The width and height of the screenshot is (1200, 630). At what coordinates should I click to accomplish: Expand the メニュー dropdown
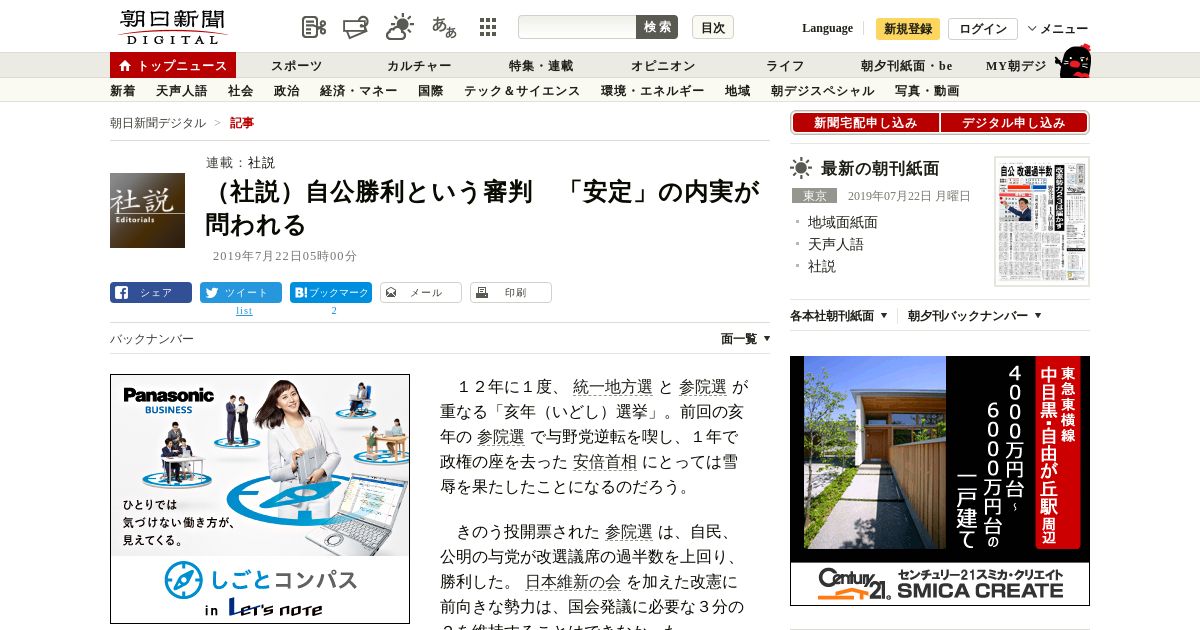(x=1058, y=29)
